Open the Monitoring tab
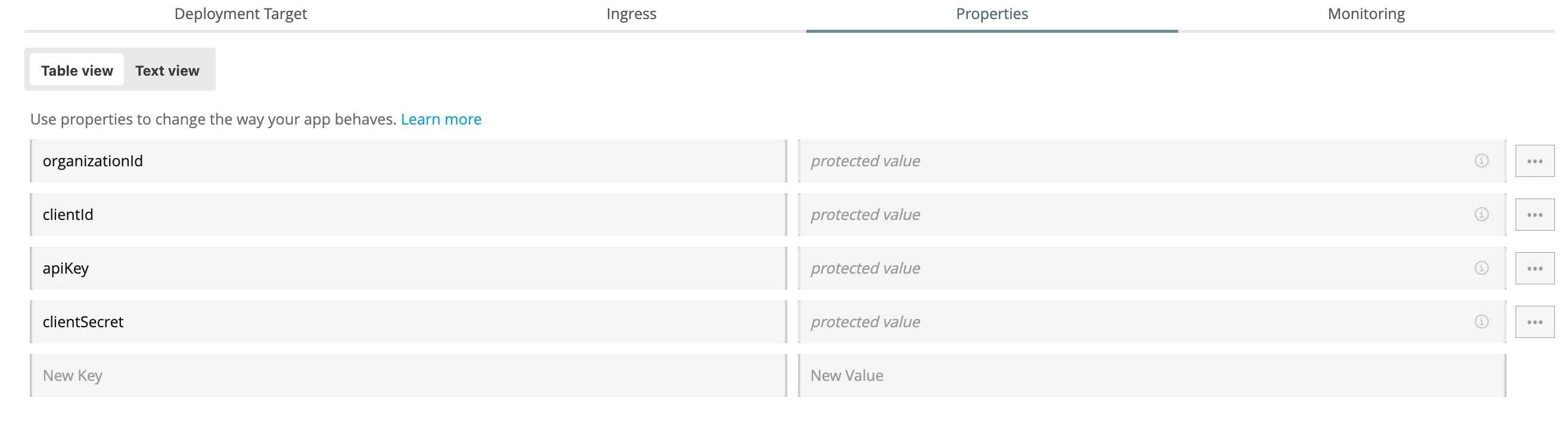Viewport: 1568px width, 422px height. click(x=1365, y=13)
